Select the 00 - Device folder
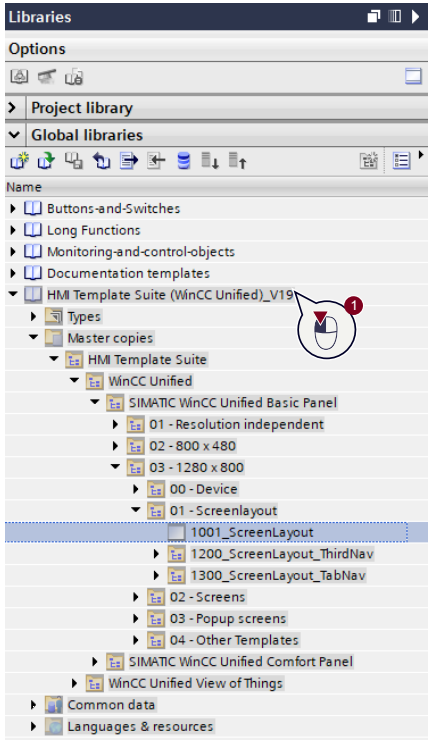Image resolution: width=430 pixels, height=743 pixels. pyautogui.click(x=204, y=489)
